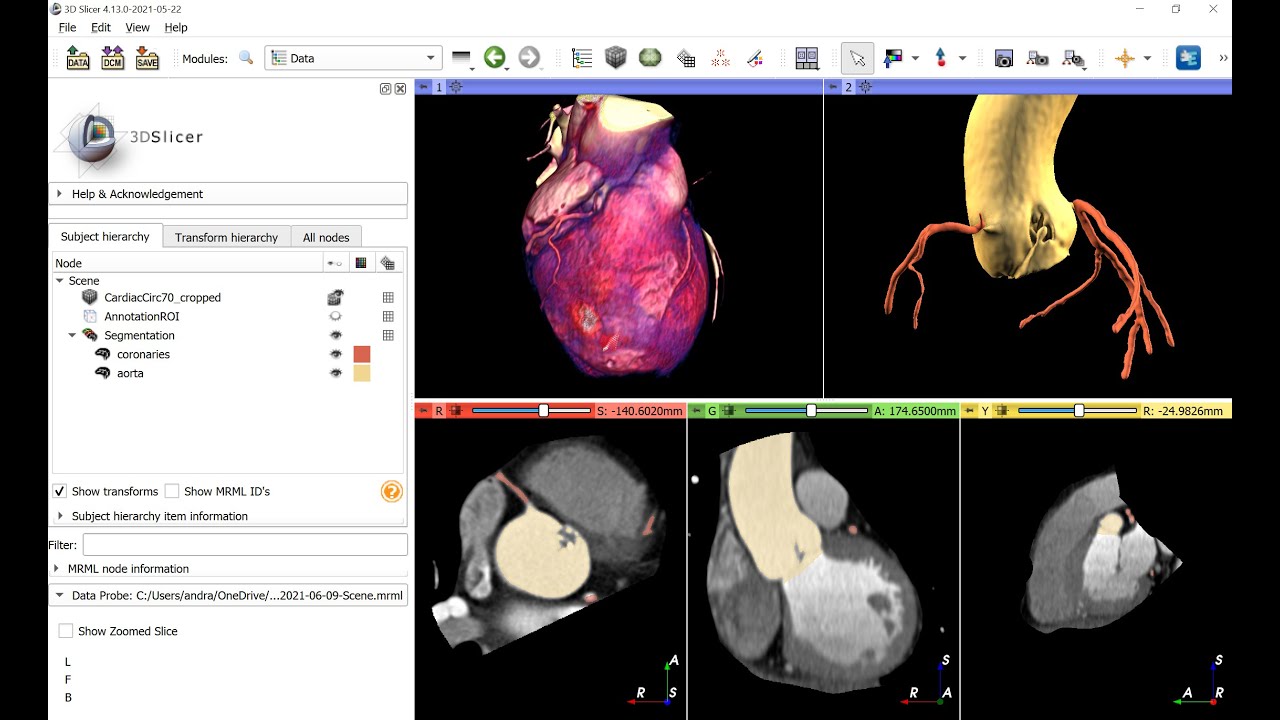This screenshot has height=720, width=1280.
Task: Open the markups place mode dropdown arrow
Action: (962, 58)
